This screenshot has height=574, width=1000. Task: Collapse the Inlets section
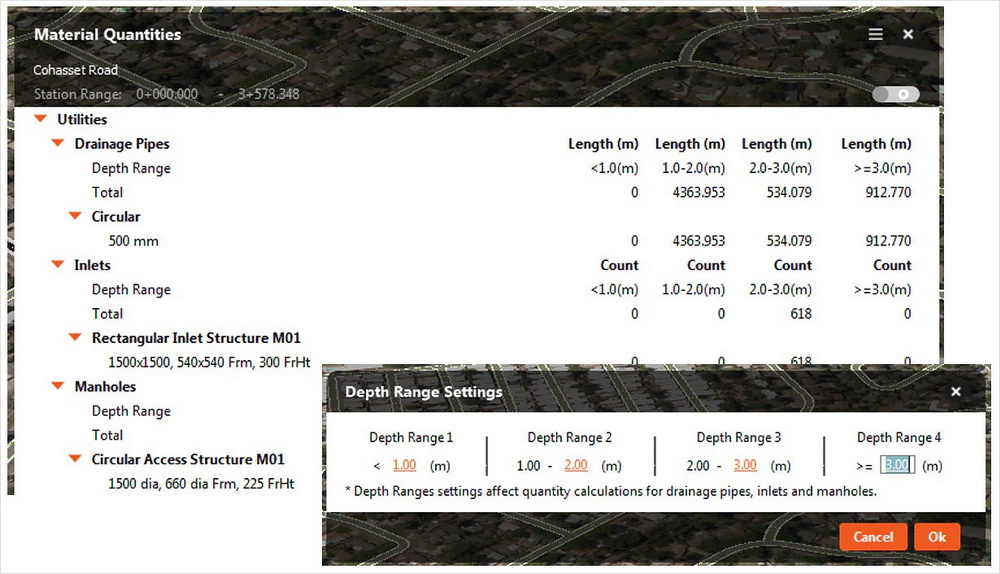pyautogui.click(x=58, y=265)
